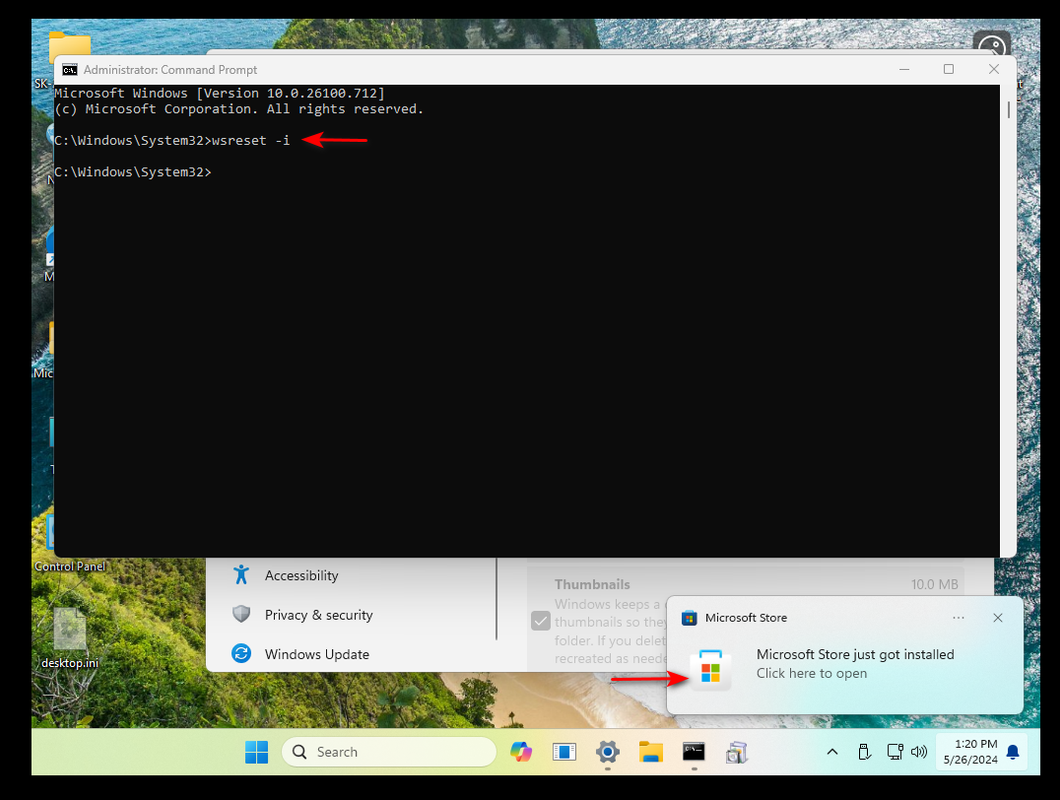Select the Control Panel desktop shortcut label

coord(70,567)
